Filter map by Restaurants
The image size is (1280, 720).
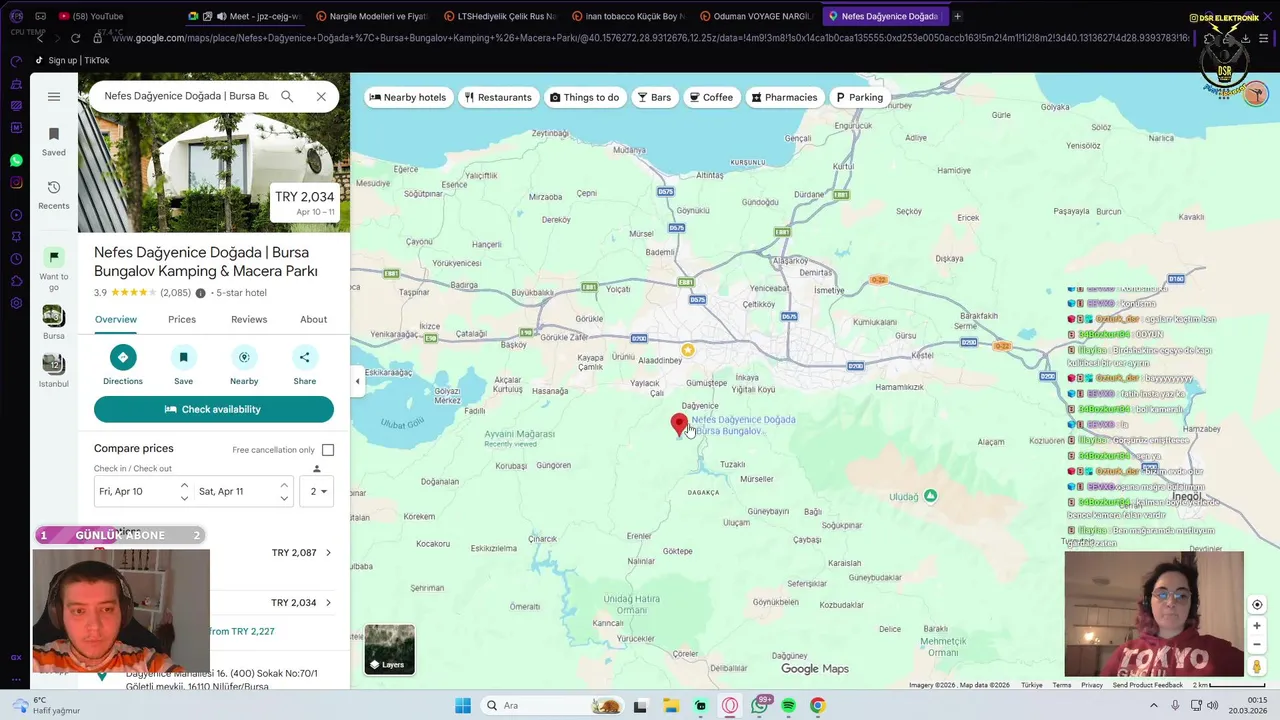[498, 97]
